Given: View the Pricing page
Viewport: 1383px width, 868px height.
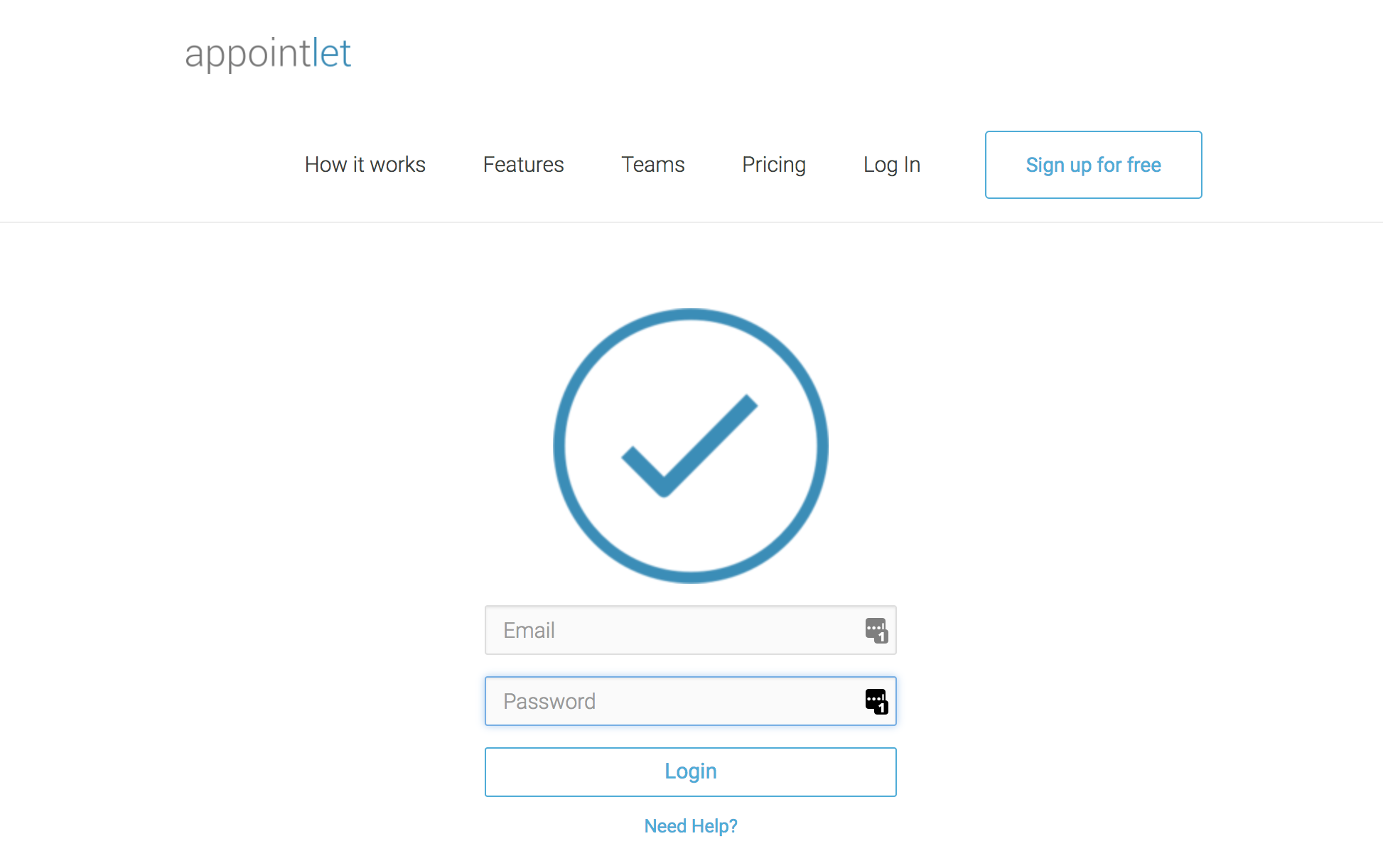Looking at the screenshot, I should [x=774, y=165].
